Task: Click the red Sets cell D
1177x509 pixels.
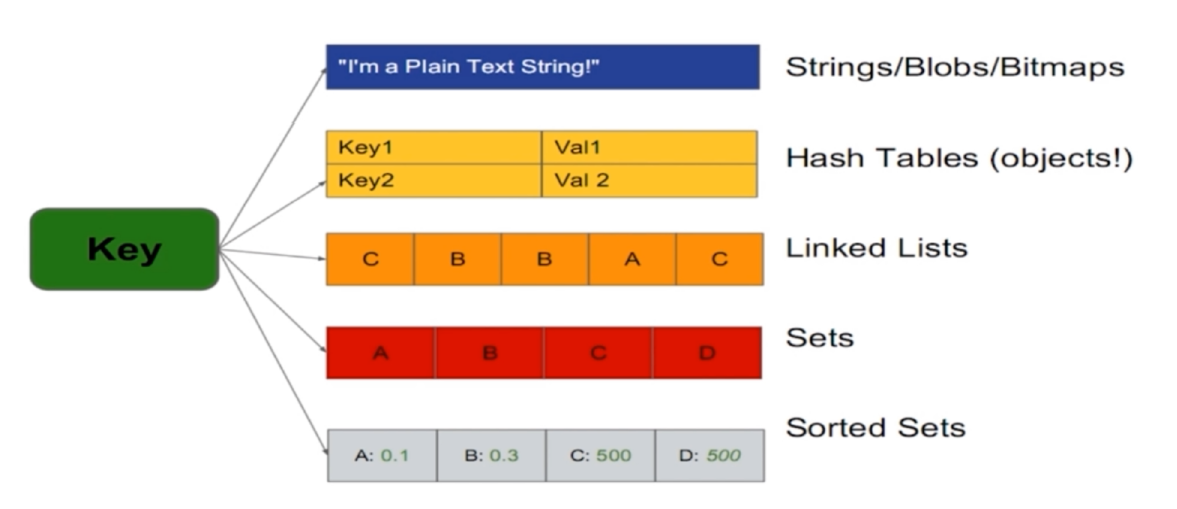Action: (x=707, y=352)
